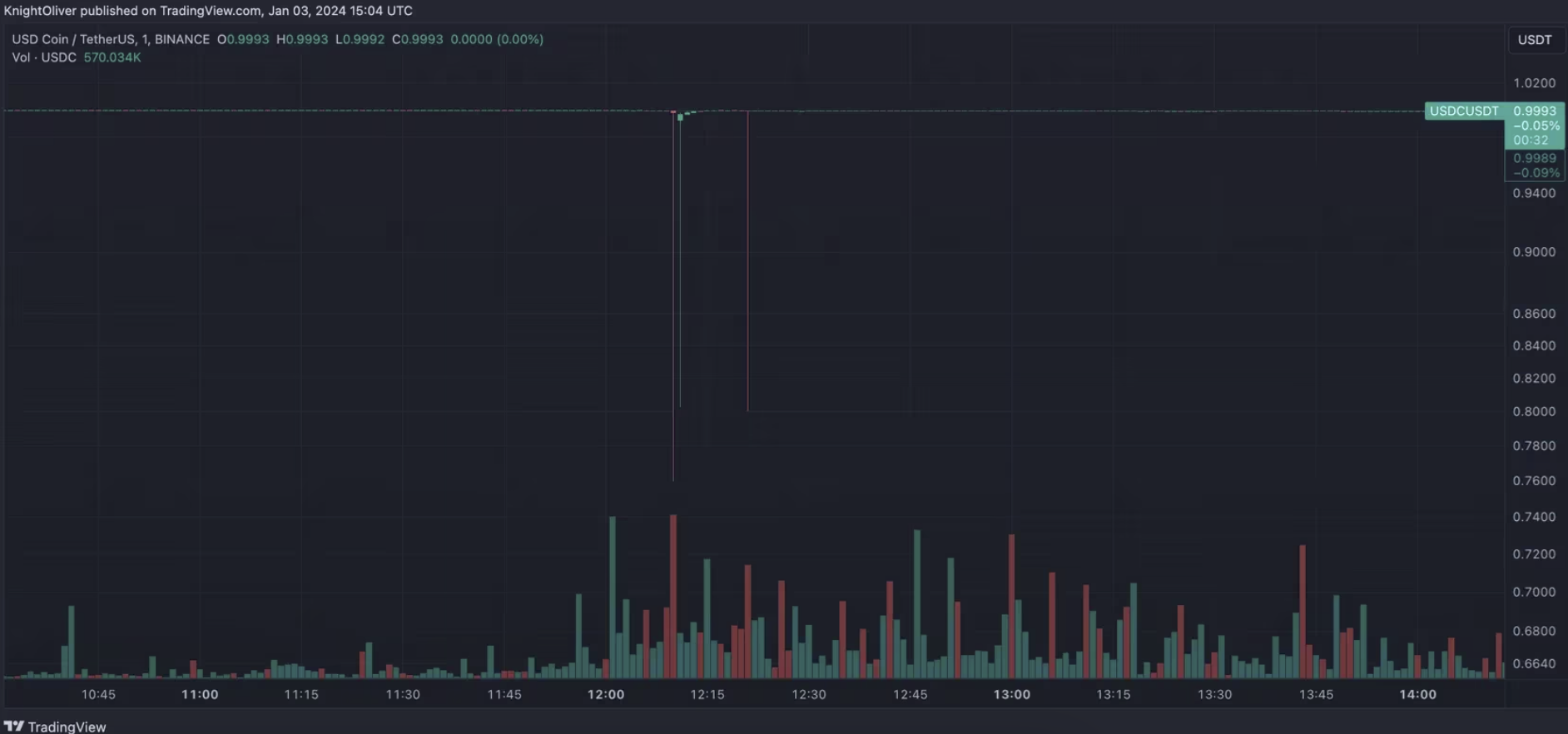Click the 12:45 time axis label
Viewport: 1568px width, 734px height.
911,694
